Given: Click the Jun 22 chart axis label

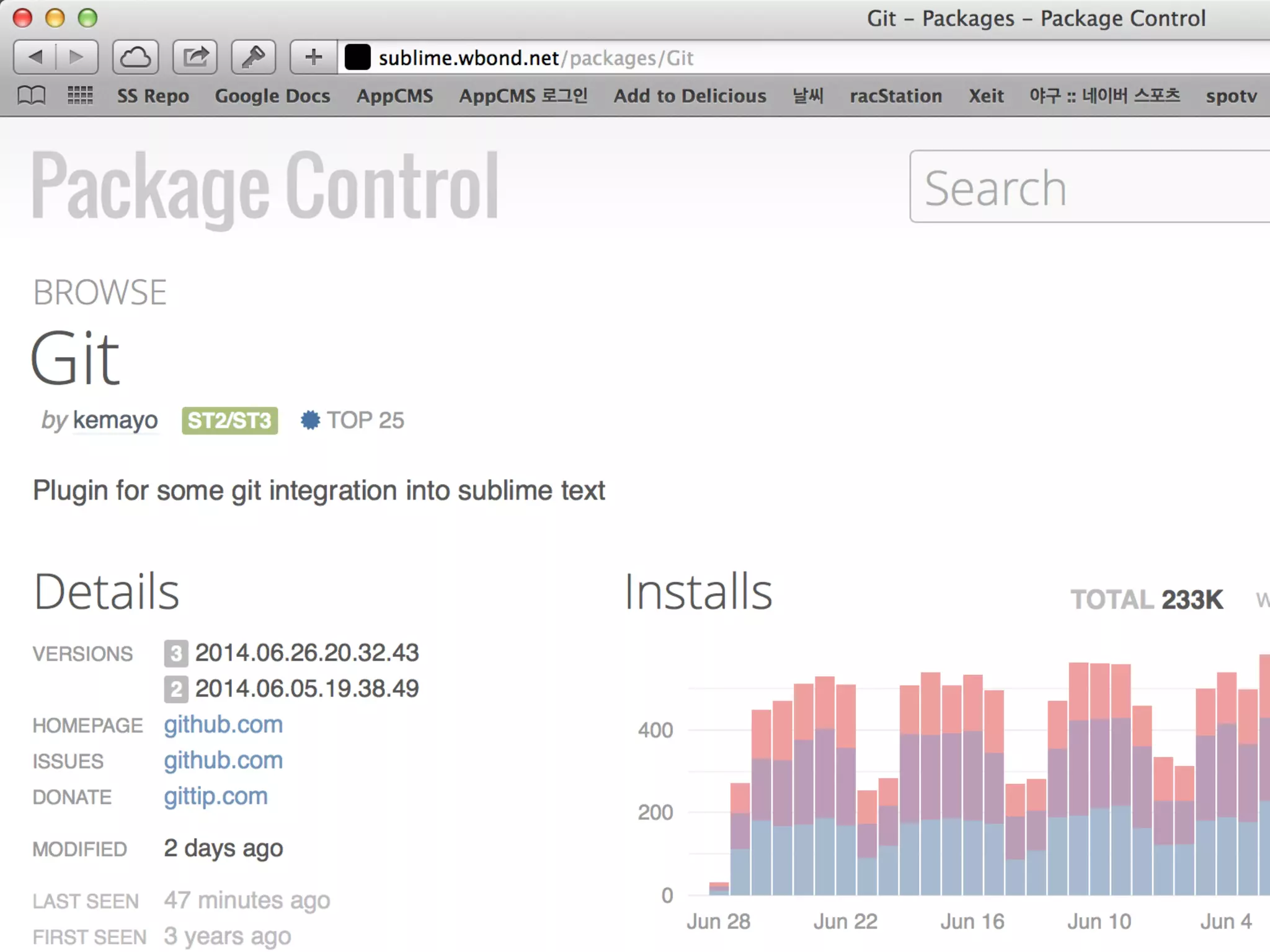Looking at the screenshot, I should click(x=845, y=922).
